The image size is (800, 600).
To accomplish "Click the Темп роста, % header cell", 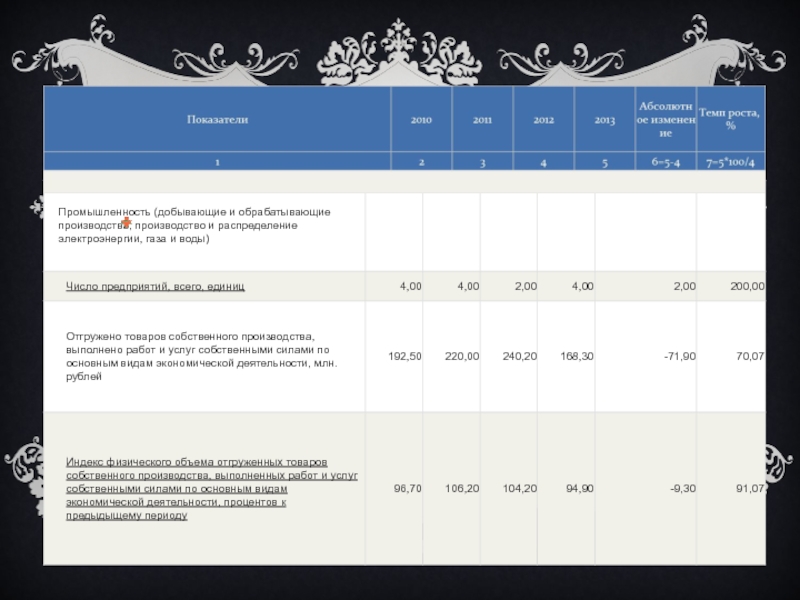I will [x=729, y=119].
